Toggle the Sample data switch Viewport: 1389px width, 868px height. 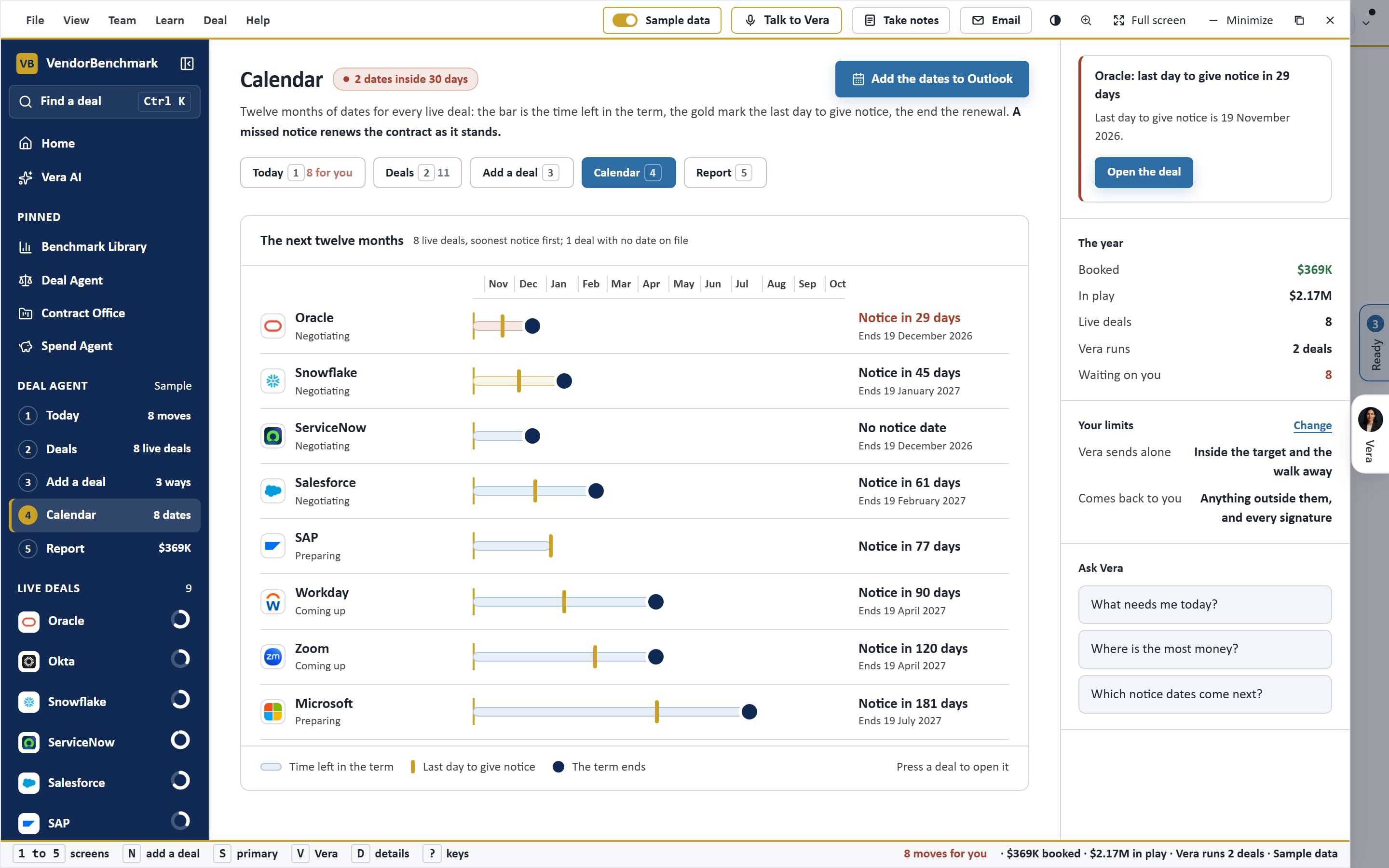(625, 20)
